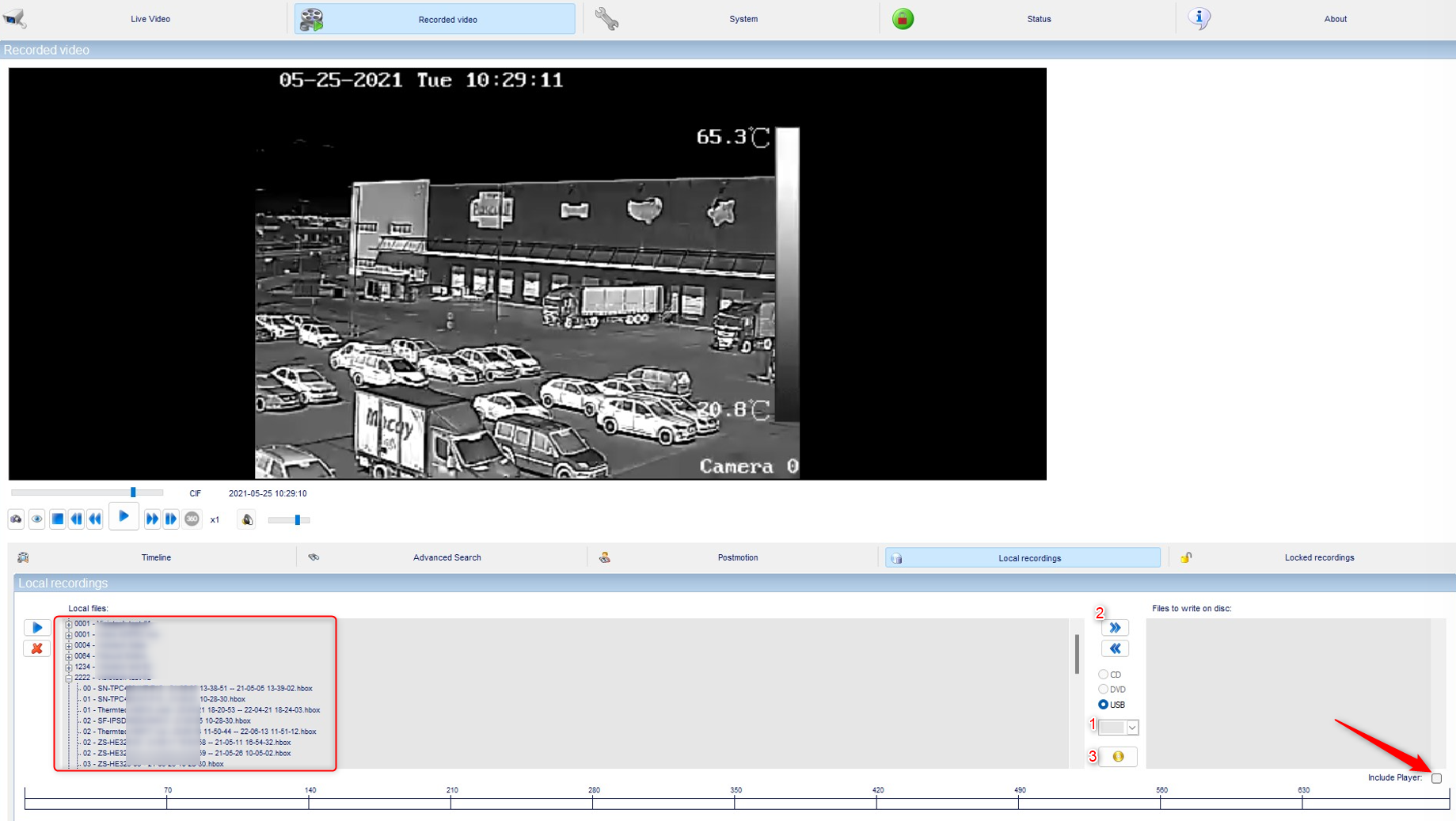Click the eye view icon
The image size is (1456, 821).
coord(37,519)
